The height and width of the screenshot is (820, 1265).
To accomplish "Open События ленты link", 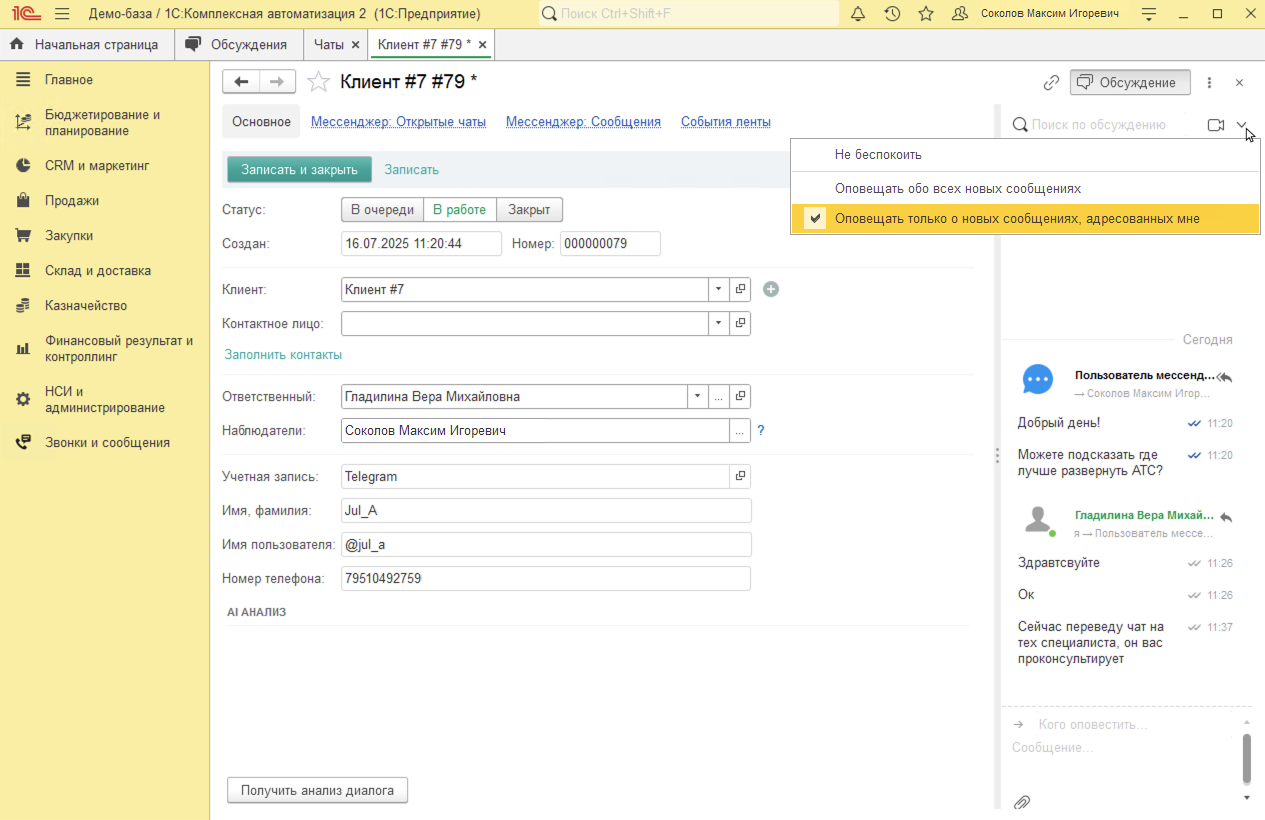I will pyautogui.click(x=726, y=122).
